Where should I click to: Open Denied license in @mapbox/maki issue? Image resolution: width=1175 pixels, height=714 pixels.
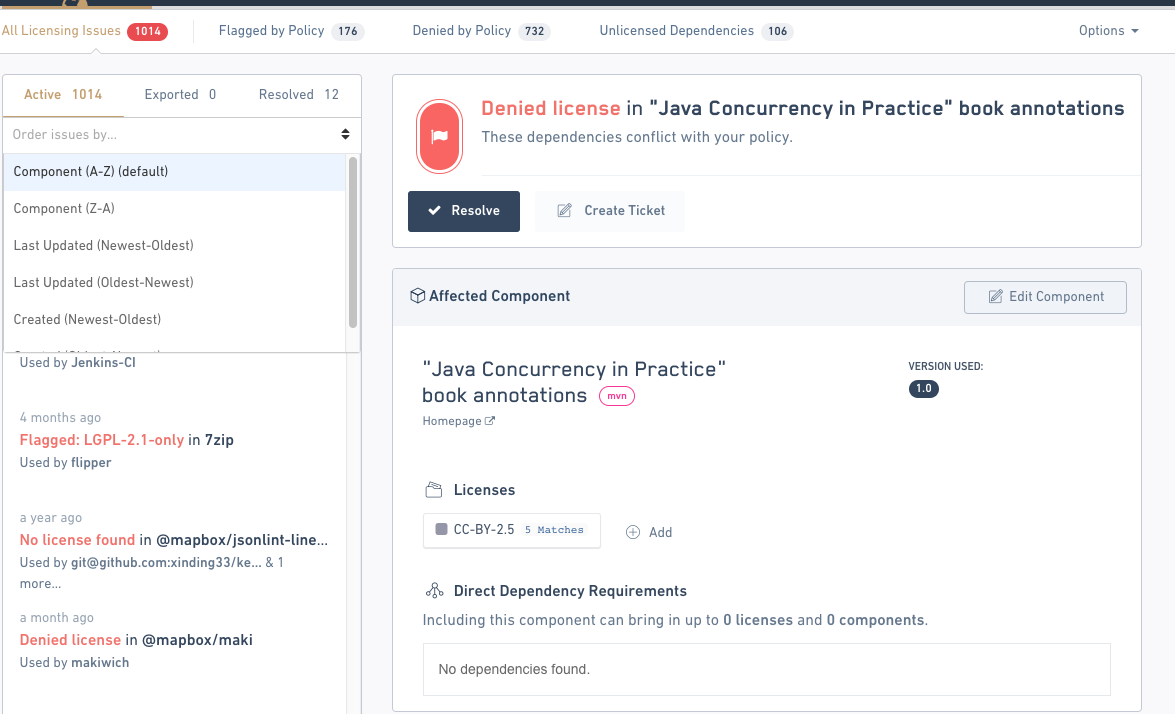pos(136,640)
